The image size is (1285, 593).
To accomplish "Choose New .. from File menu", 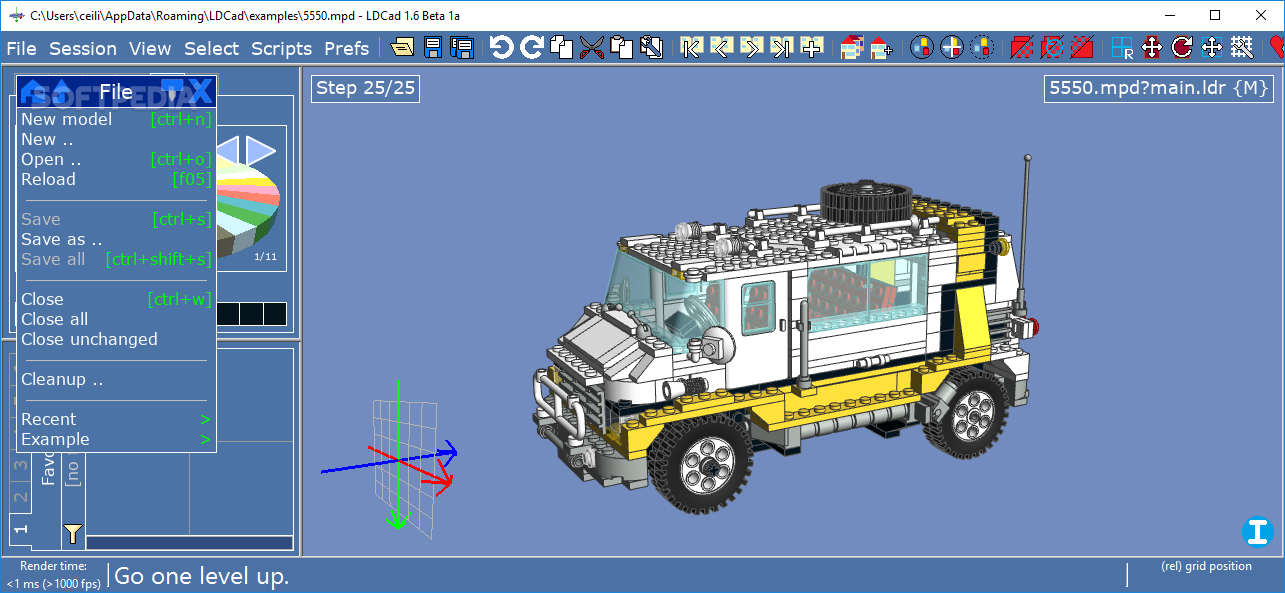I will pos(116,139).
